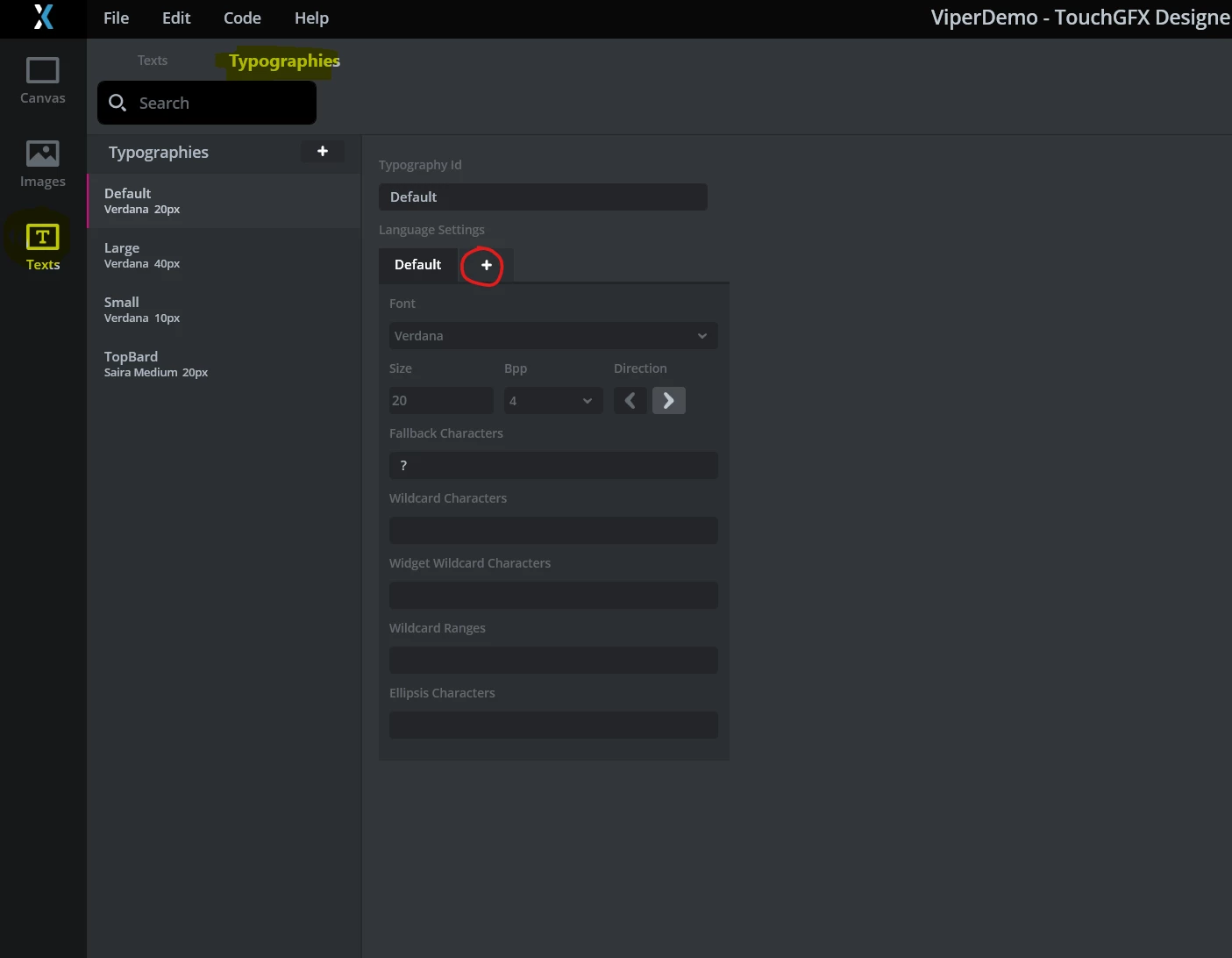Select the Default language settings tab
The image size is (1232, 958).
418,265
